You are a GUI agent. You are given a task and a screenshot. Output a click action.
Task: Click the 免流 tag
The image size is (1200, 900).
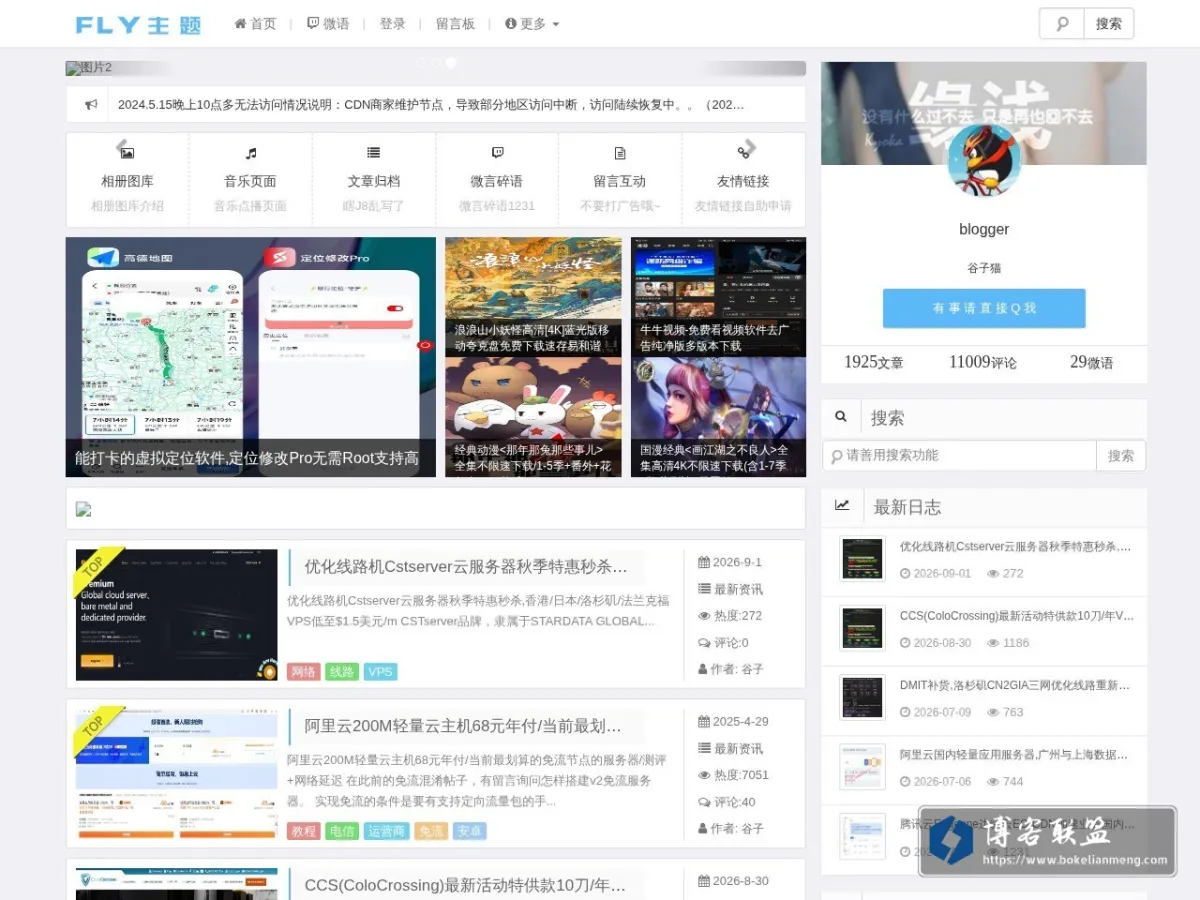(x=431, y=831)
